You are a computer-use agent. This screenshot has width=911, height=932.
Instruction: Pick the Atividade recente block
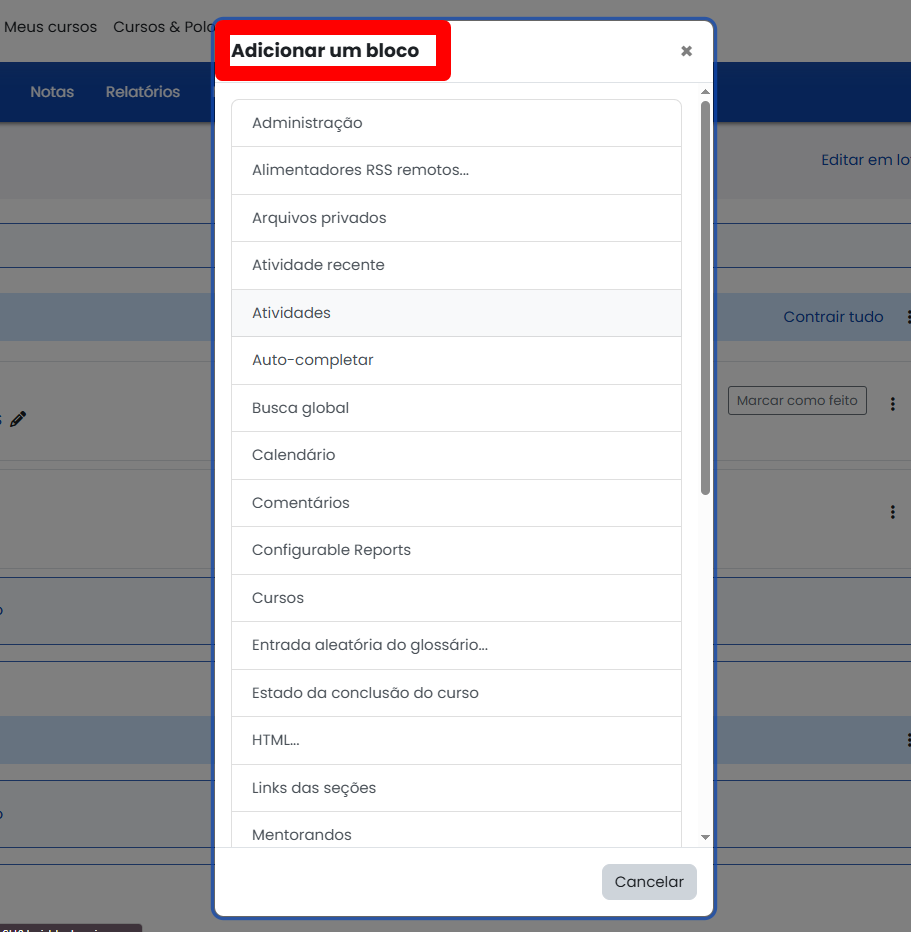[x=318, y=265]
